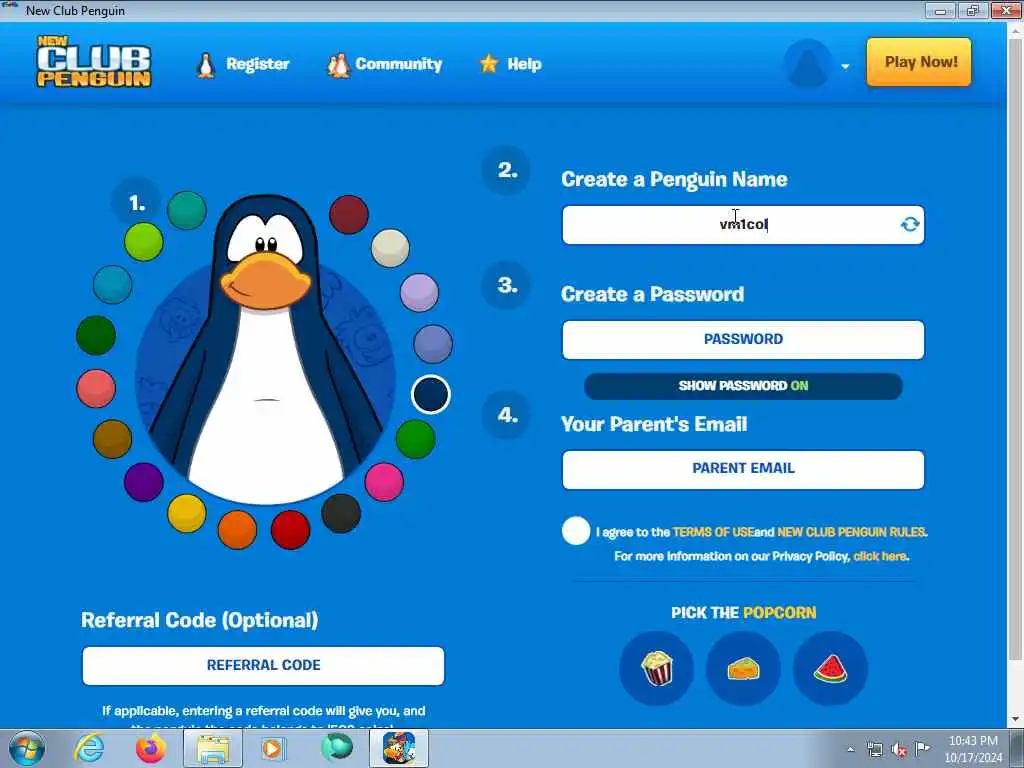1024x768 pixels.
Task: Open the Help menu item
Action: 524,64
